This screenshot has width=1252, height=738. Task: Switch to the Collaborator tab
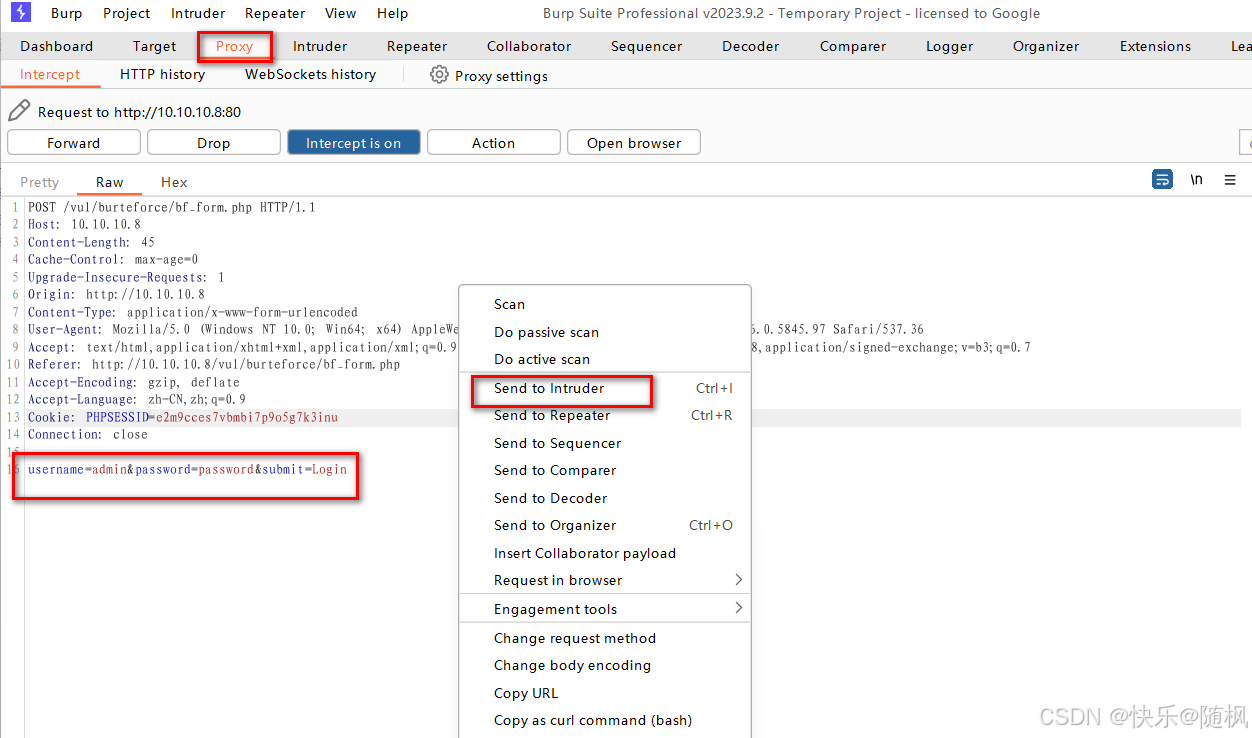pyautogui.click(x=529, y=46)
